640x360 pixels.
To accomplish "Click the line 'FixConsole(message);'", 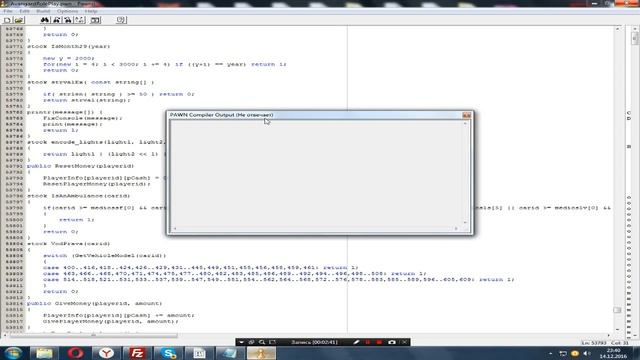I will pos(82,118).
